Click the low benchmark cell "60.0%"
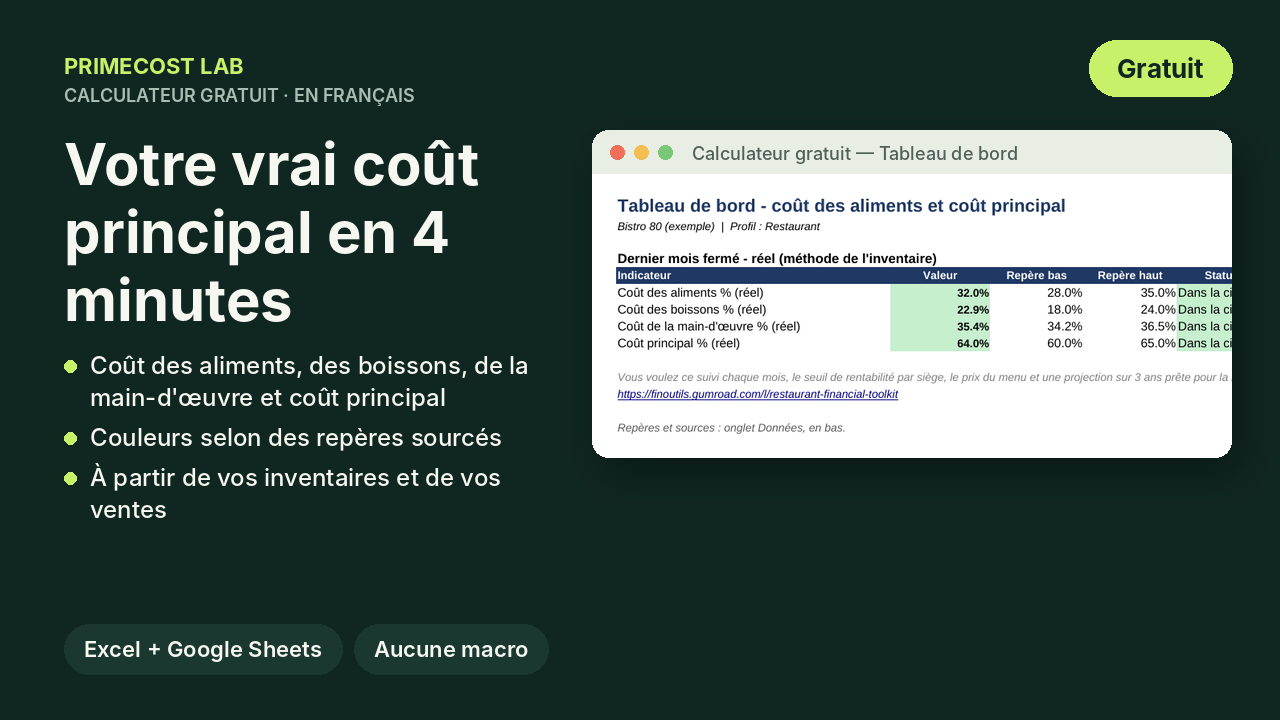Viewport: 1280px width, 720px height. (x=1037, y=343)
